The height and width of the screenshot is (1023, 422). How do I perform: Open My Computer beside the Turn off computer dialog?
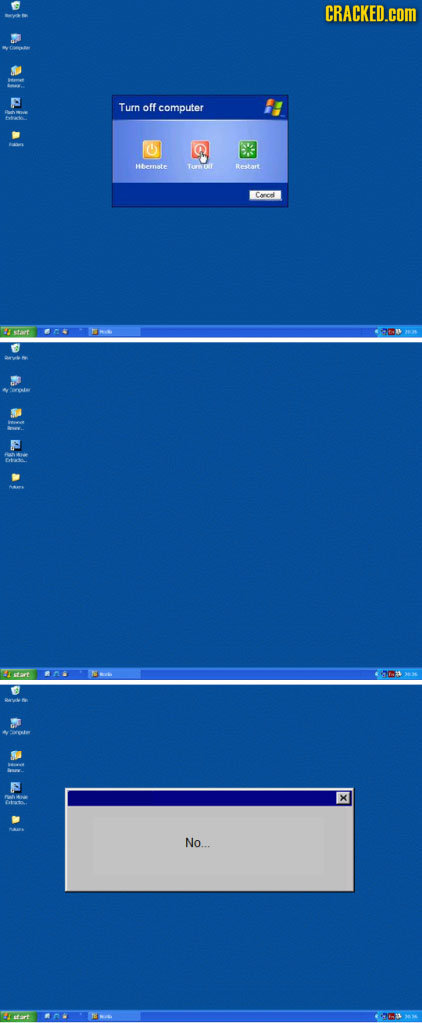point(14,40)
